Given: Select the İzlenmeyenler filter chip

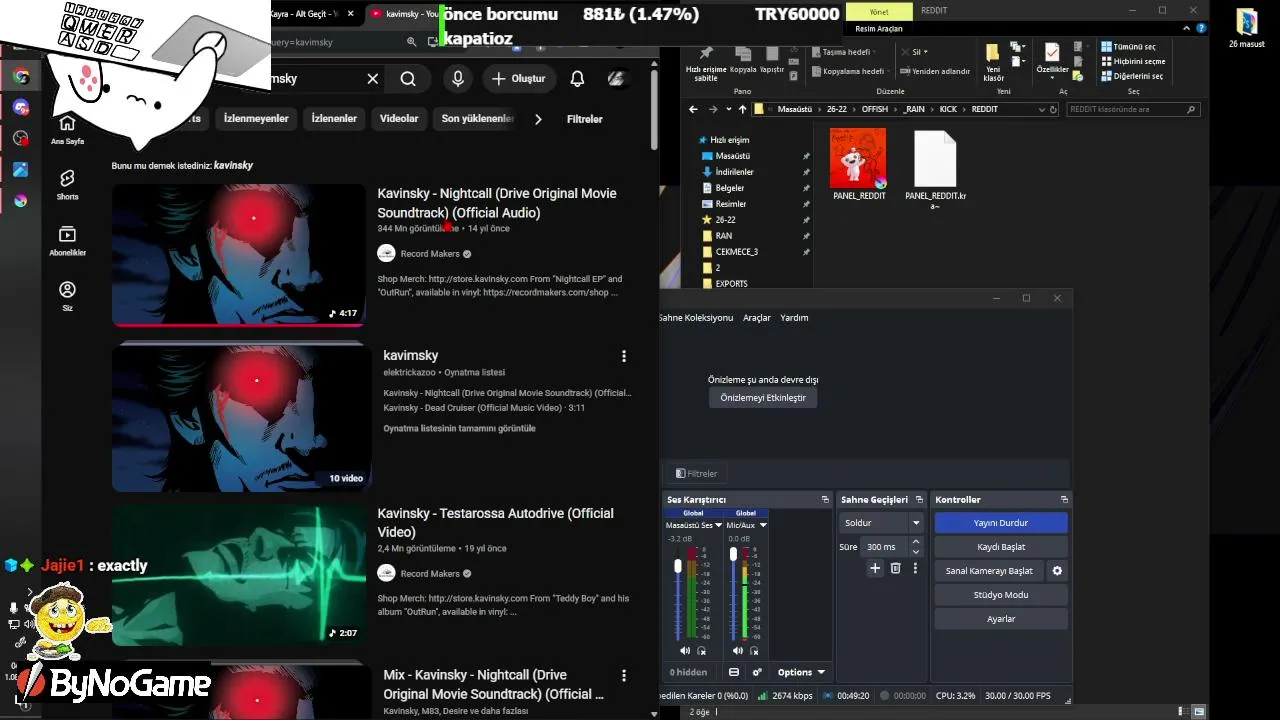Looking at the screenshot, I should (256, 119).
